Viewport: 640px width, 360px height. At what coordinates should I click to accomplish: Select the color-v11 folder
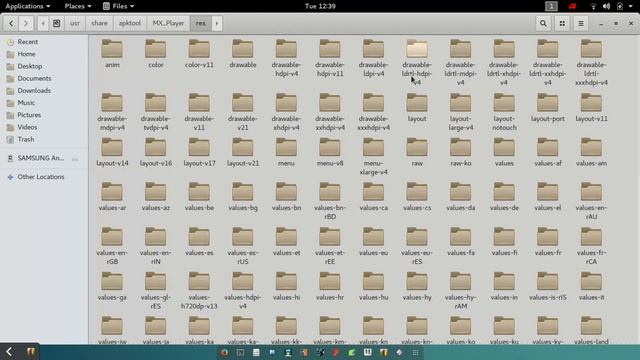click(x=199, y=53)
